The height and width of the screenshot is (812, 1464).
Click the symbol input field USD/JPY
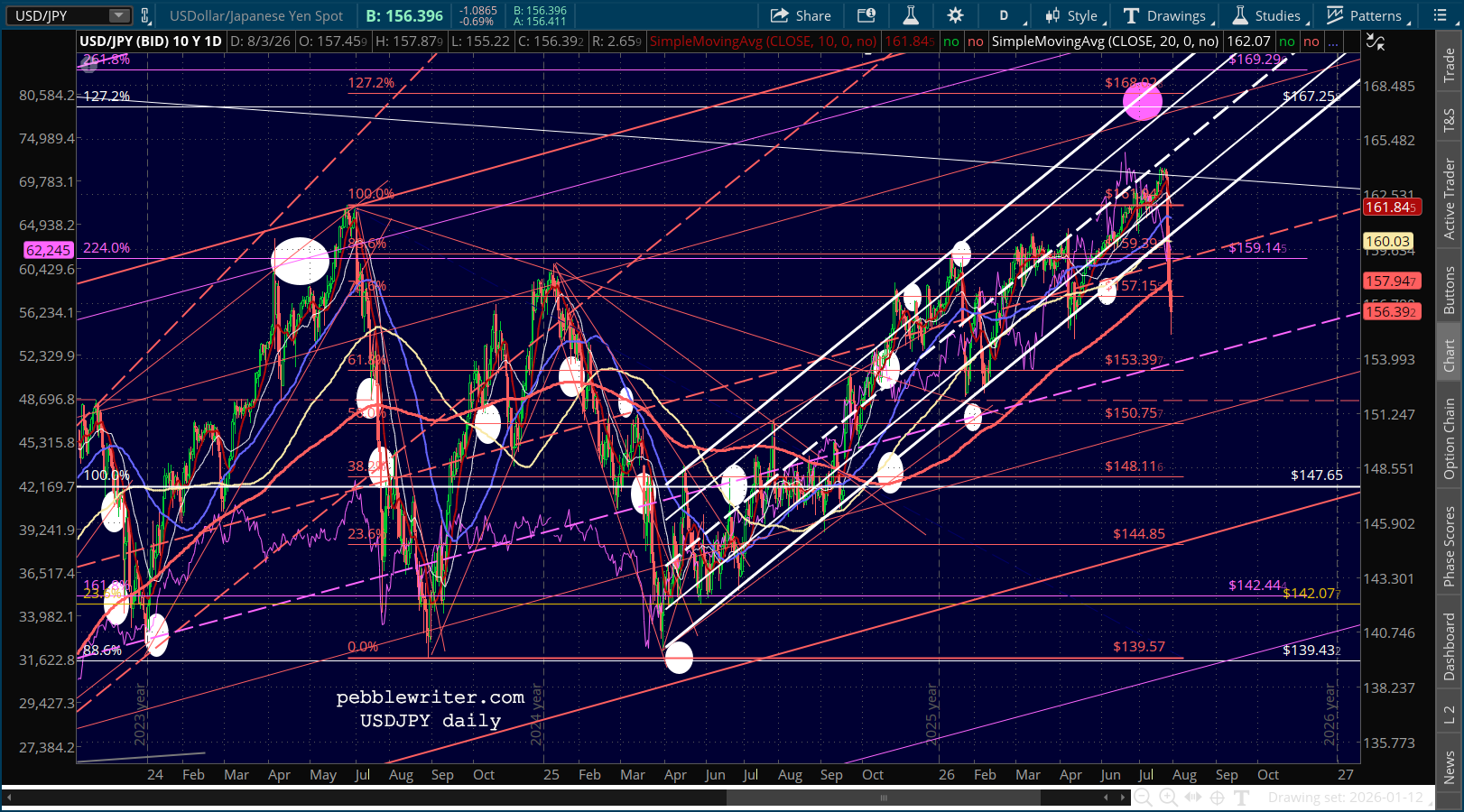coord(58,15)
